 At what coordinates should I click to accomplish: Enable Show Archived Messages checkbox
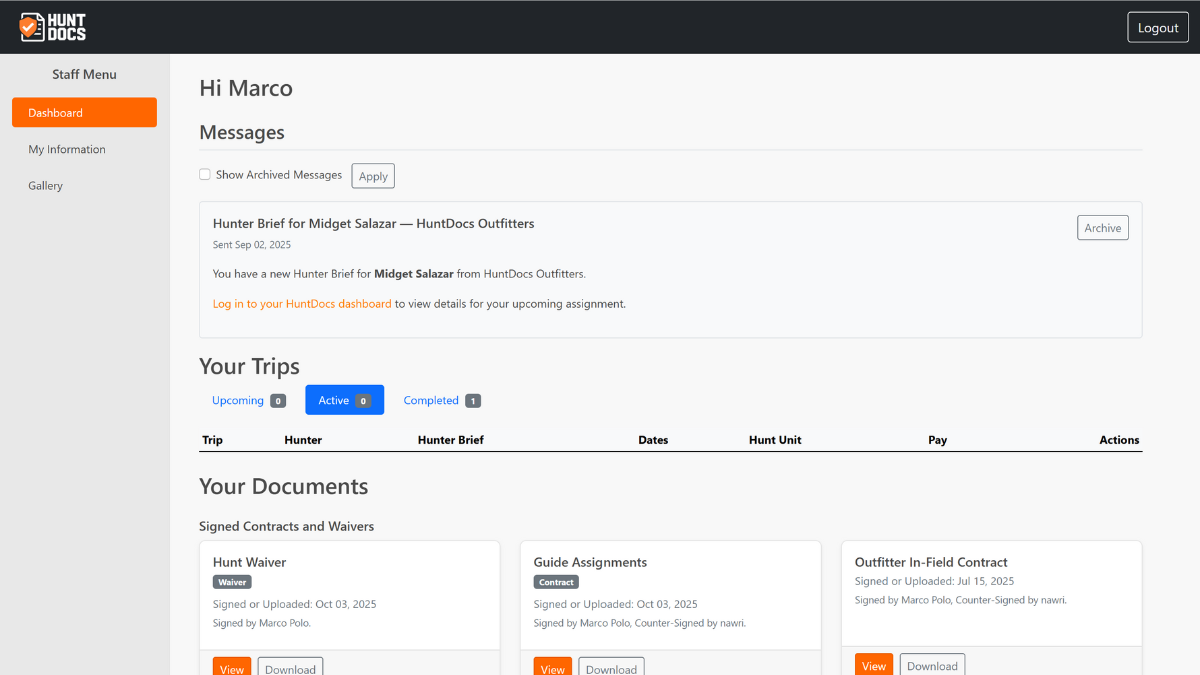tap(205, 174)
